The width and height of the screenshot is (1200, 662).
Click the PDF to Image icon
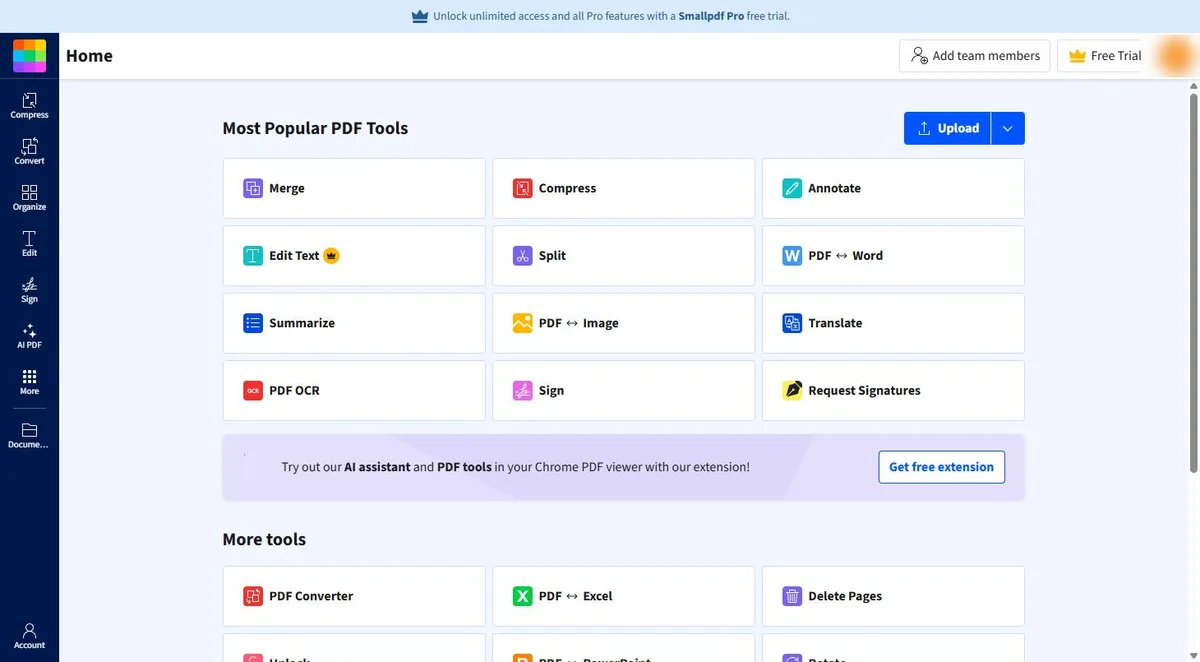522,323
